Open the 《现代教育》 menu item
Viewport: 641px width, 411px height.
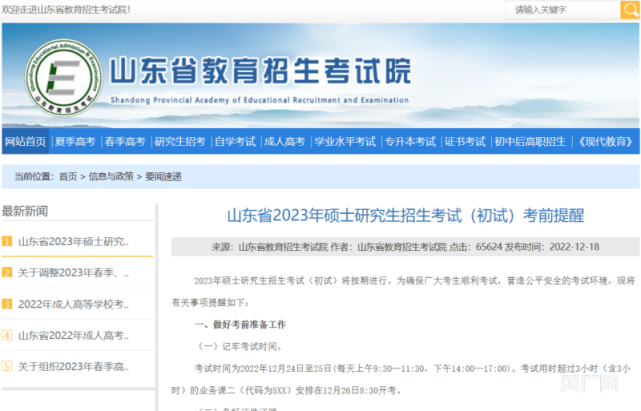[605, 141]
